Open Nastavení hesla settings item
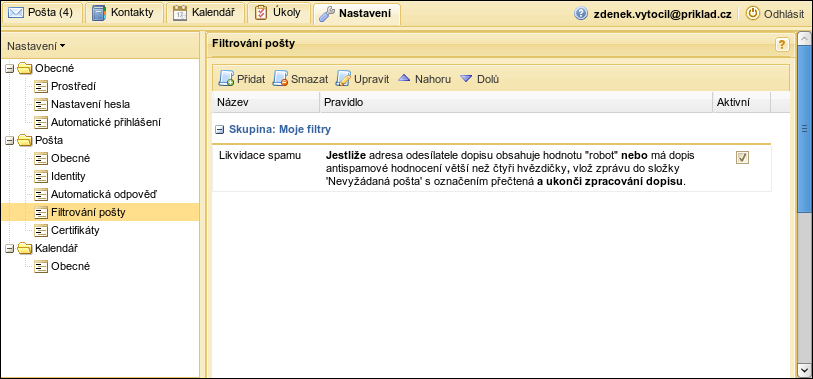 pos(90,105)
